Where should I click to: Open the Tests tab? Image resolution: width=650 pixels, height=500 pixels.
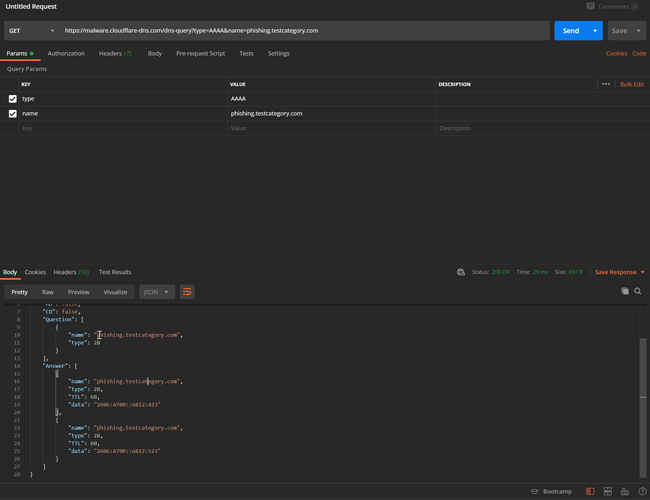pyautogui.click(x=246, y=53)
